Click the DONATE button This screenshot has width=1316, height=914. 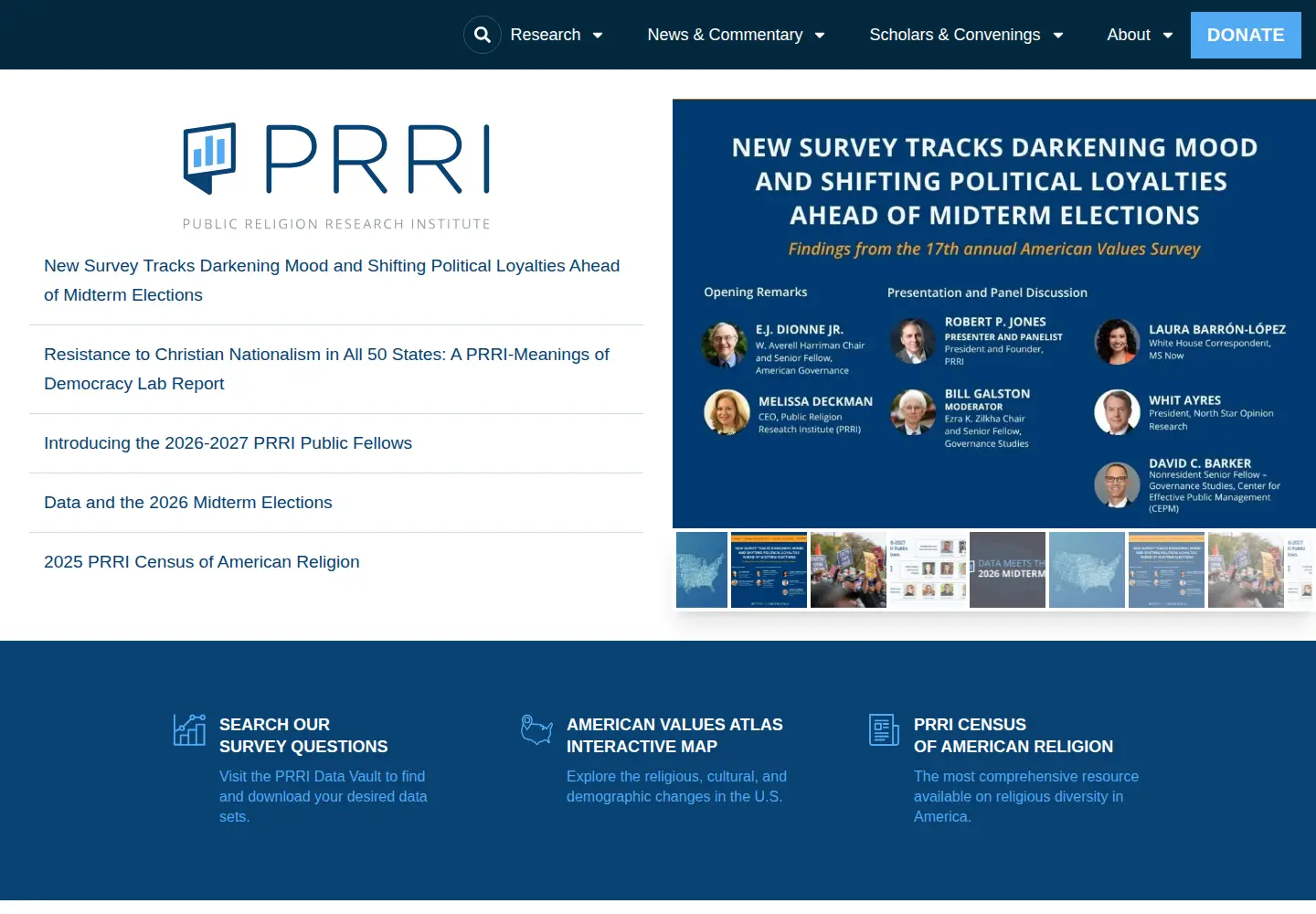[1246, 35]
